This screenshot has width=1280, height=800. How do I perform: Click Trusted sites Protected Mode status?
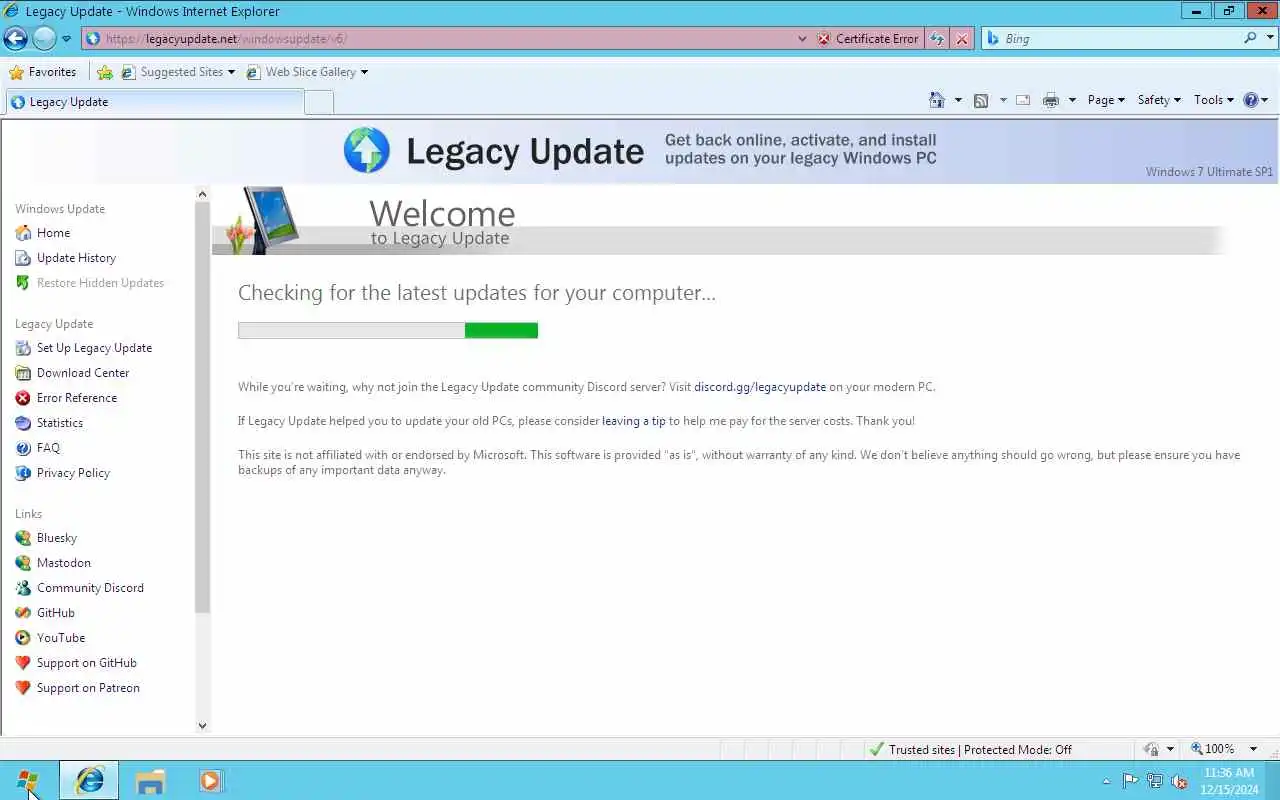970,749
